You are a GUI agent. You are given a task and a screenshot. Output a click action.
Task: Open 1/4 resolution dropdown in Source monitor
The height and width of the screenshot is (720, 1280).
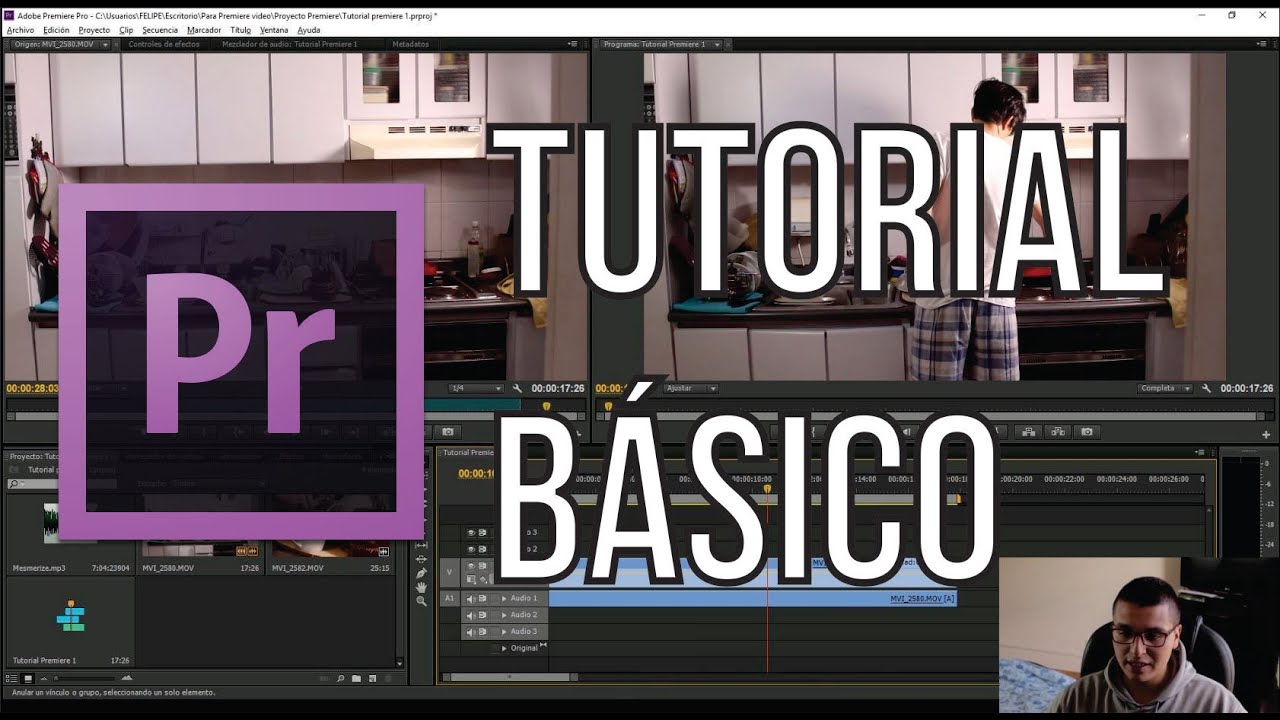tap(476, 388)
